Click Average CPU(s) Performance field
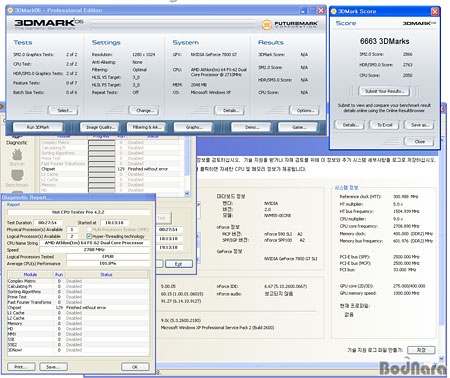 108,263
